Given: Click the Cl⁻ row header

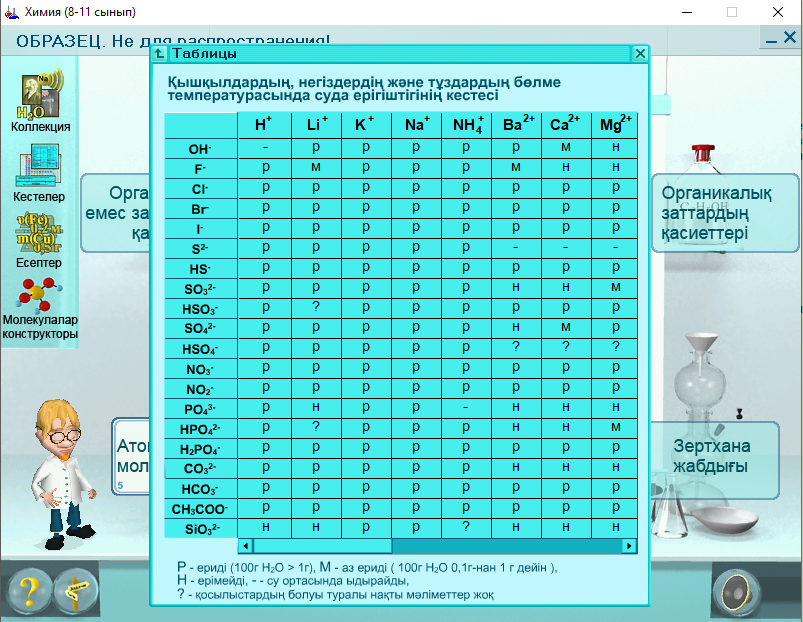Looking at the screenshot, I should coord(201,189).
